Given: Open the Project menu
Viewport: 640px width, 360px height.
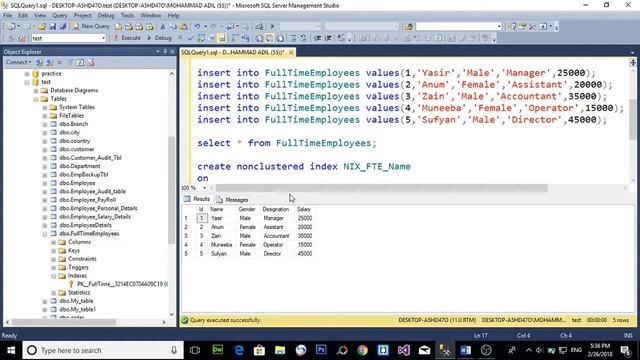Looking at the screenshot, I should coord(82,16).
